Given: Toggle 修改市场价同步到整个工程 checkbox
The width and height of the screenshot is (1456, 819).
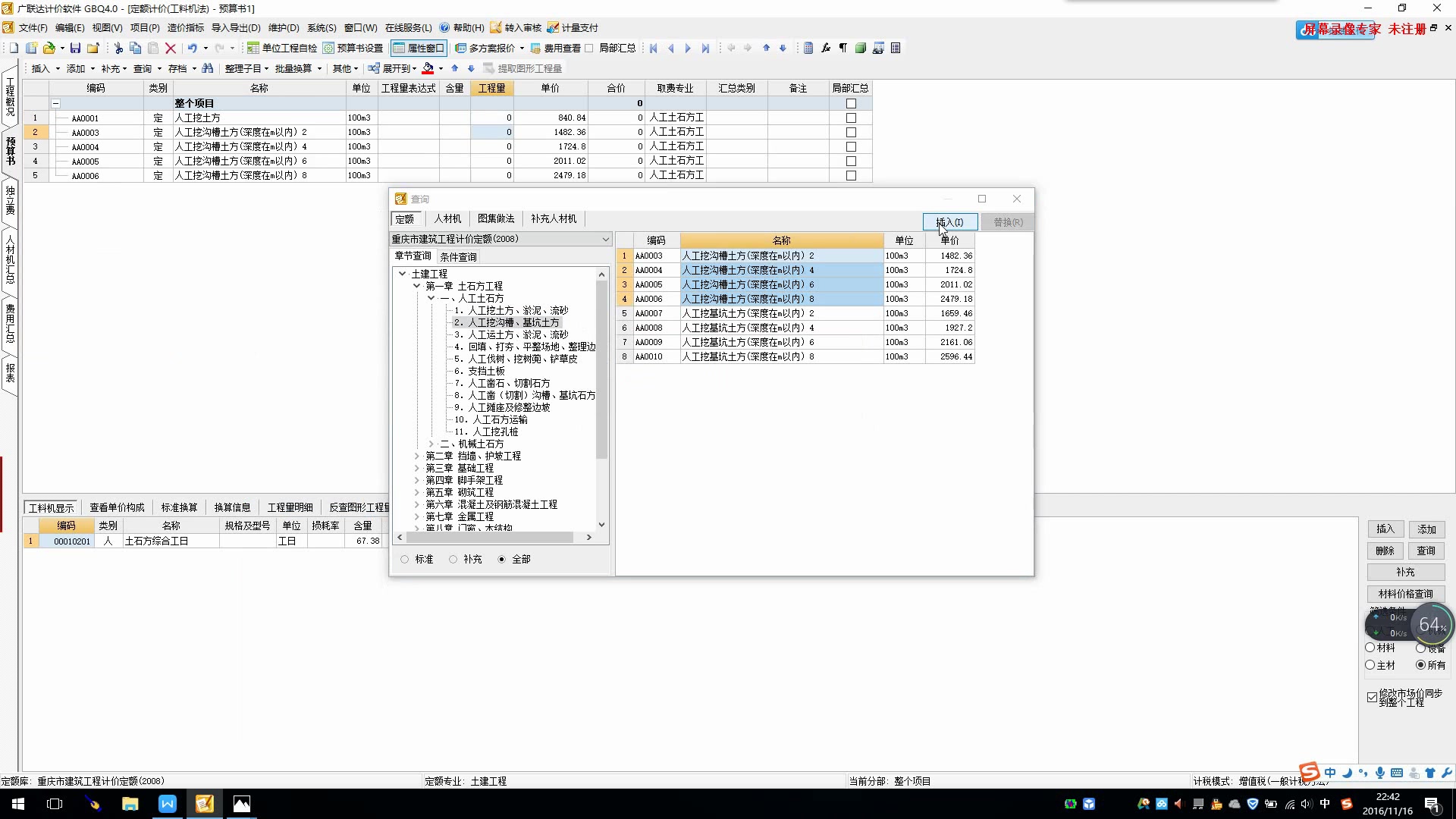Looking at the screenshot, I should click(1372, 697).
